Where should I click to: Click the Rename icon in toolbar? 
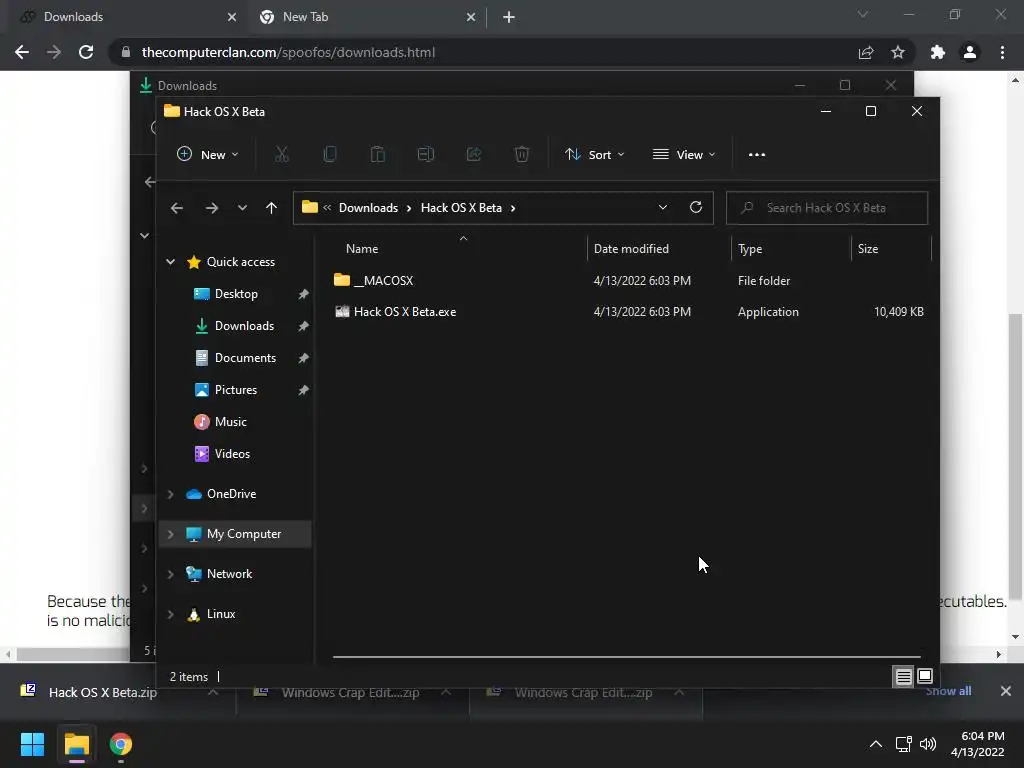(x=426, y=155)
